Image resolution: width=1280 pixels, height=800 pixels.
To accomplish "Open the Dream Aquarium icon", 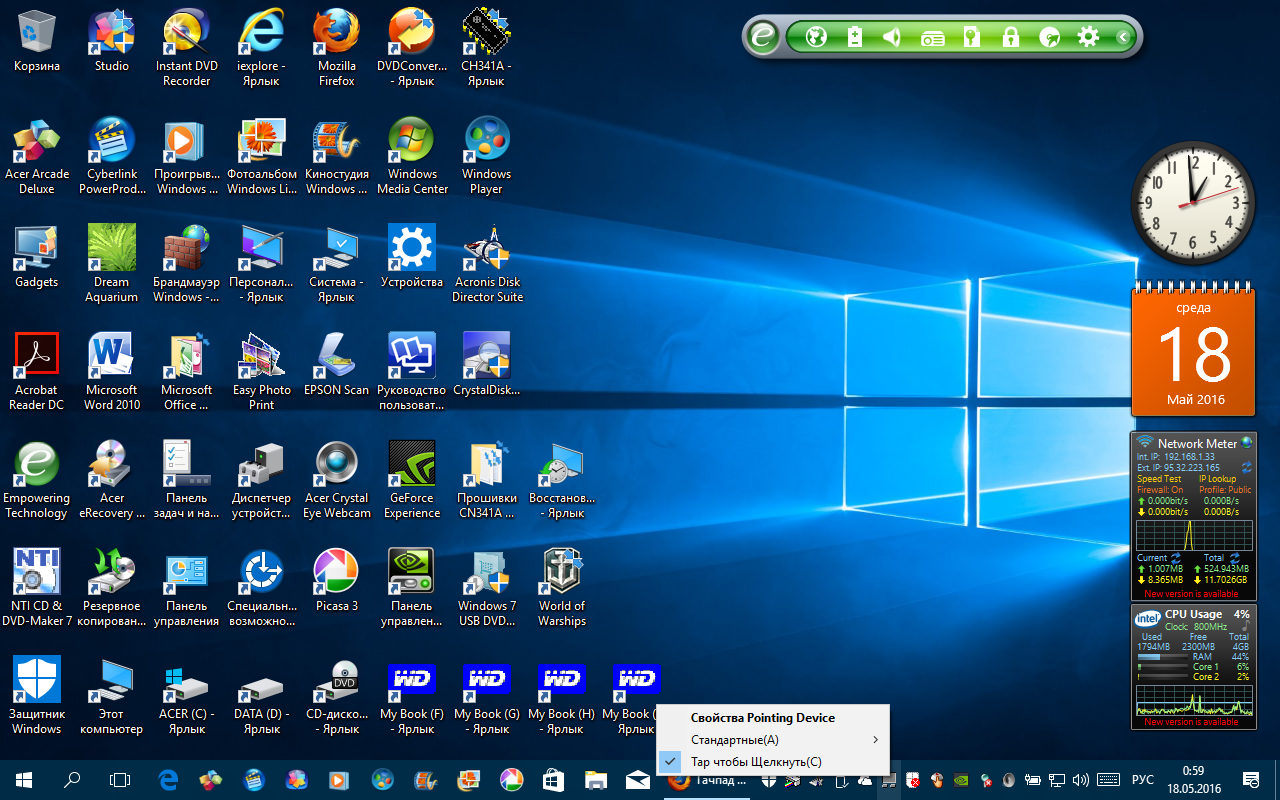I will click(x=112, y=264).
